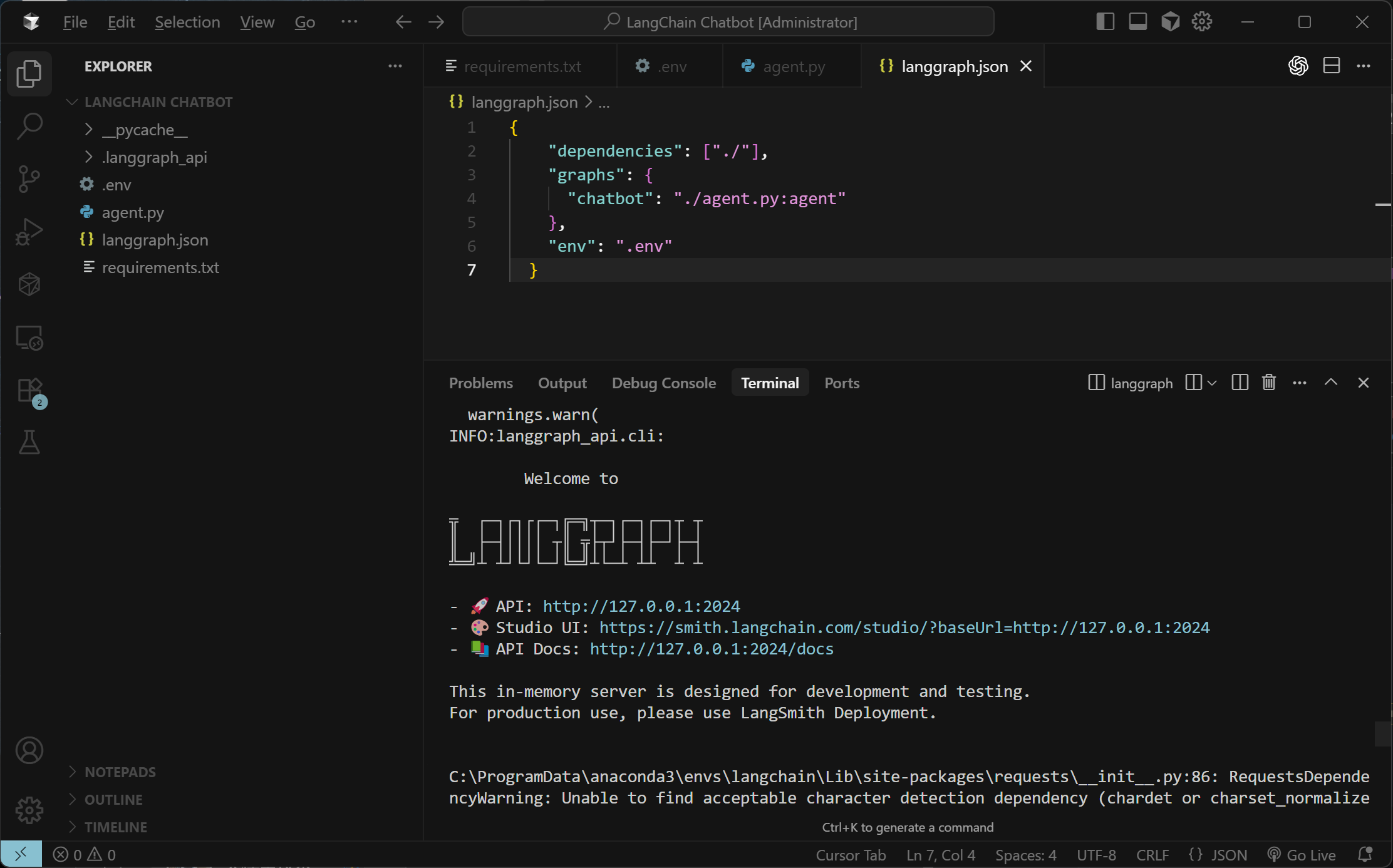Viewport: 1393px width, 868px height.
Task: Open the Accounts menu icon
Action: 29,750
